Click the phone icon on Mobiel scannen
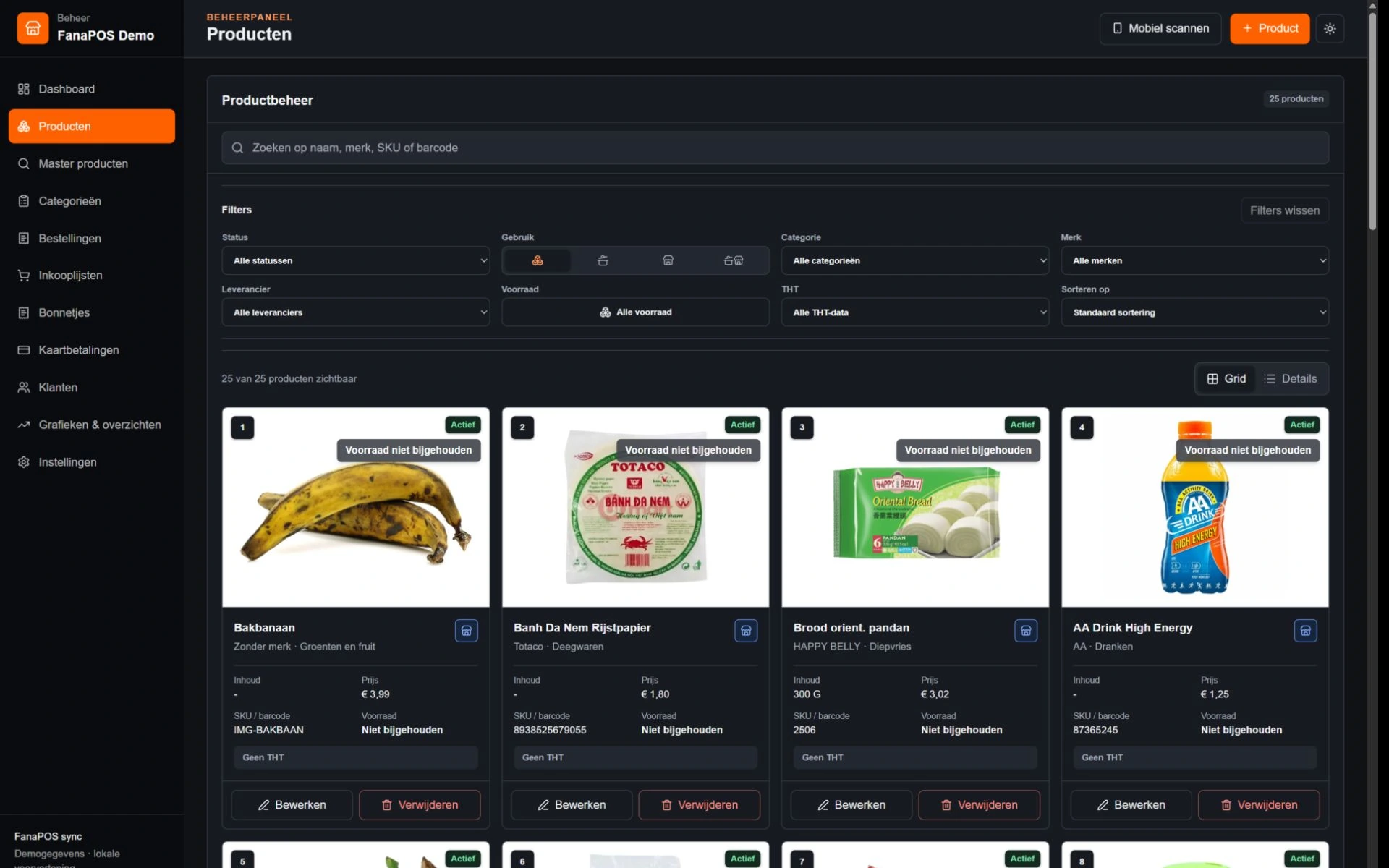The width and height of the screenshot is (1389, 868). [1118, 28]
